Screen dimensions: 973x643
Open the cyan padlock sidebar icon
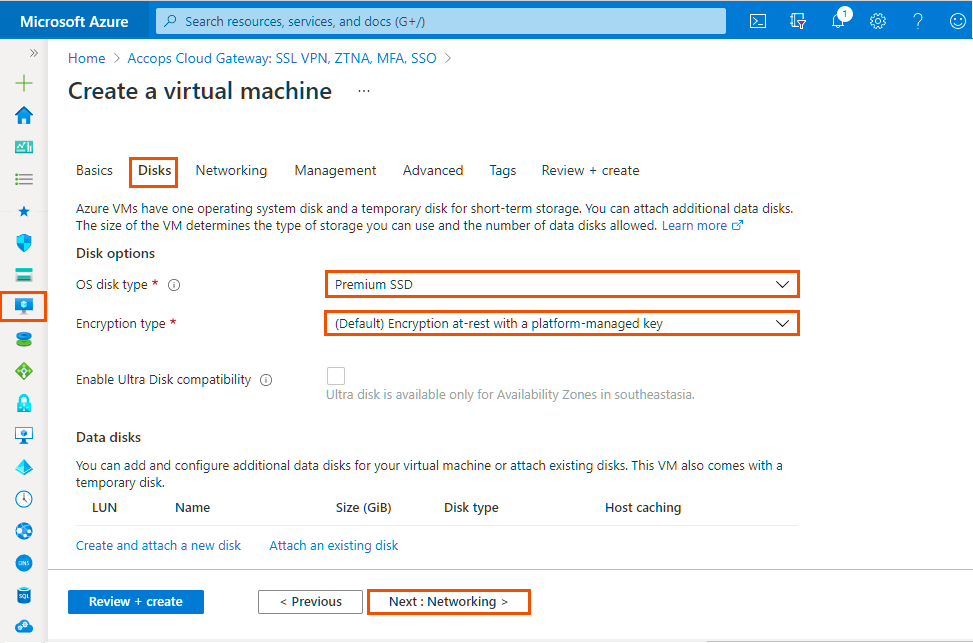pyautogui.click(x=24, y=403)
